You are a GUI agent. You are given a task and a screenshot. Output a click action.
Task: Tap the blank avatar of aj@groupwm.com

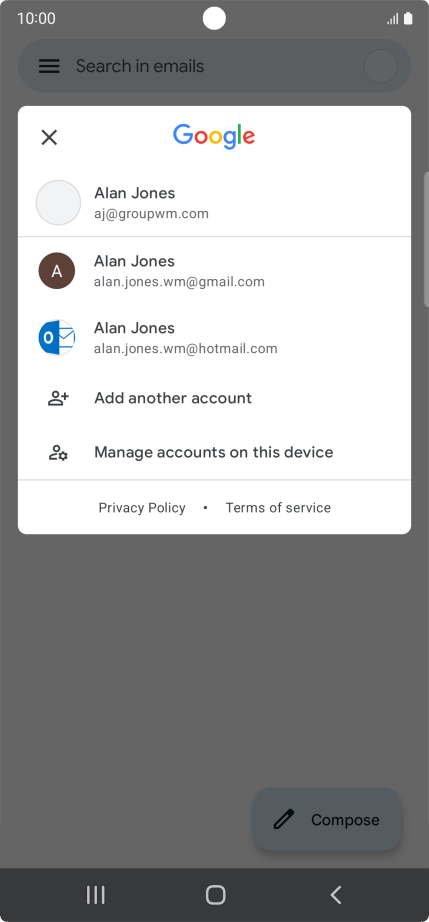(x=58, y=202)
